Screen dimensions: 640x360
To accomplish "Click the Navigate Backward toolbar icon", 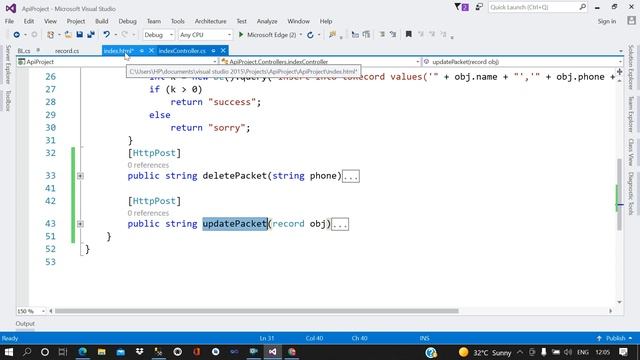I will coord(17,35).
